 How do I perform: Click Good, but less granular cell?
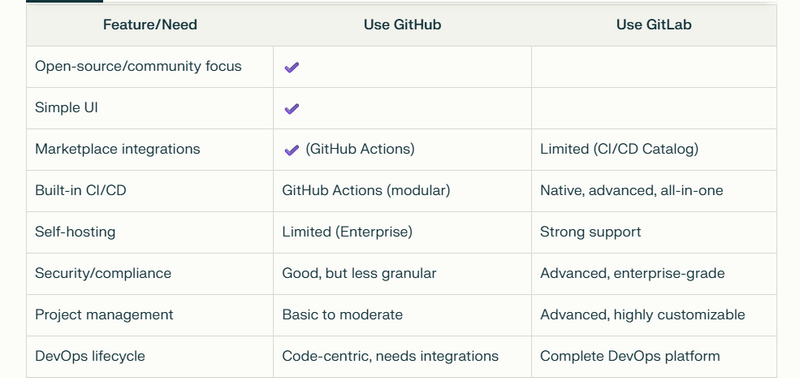click(x=403, y=273)
